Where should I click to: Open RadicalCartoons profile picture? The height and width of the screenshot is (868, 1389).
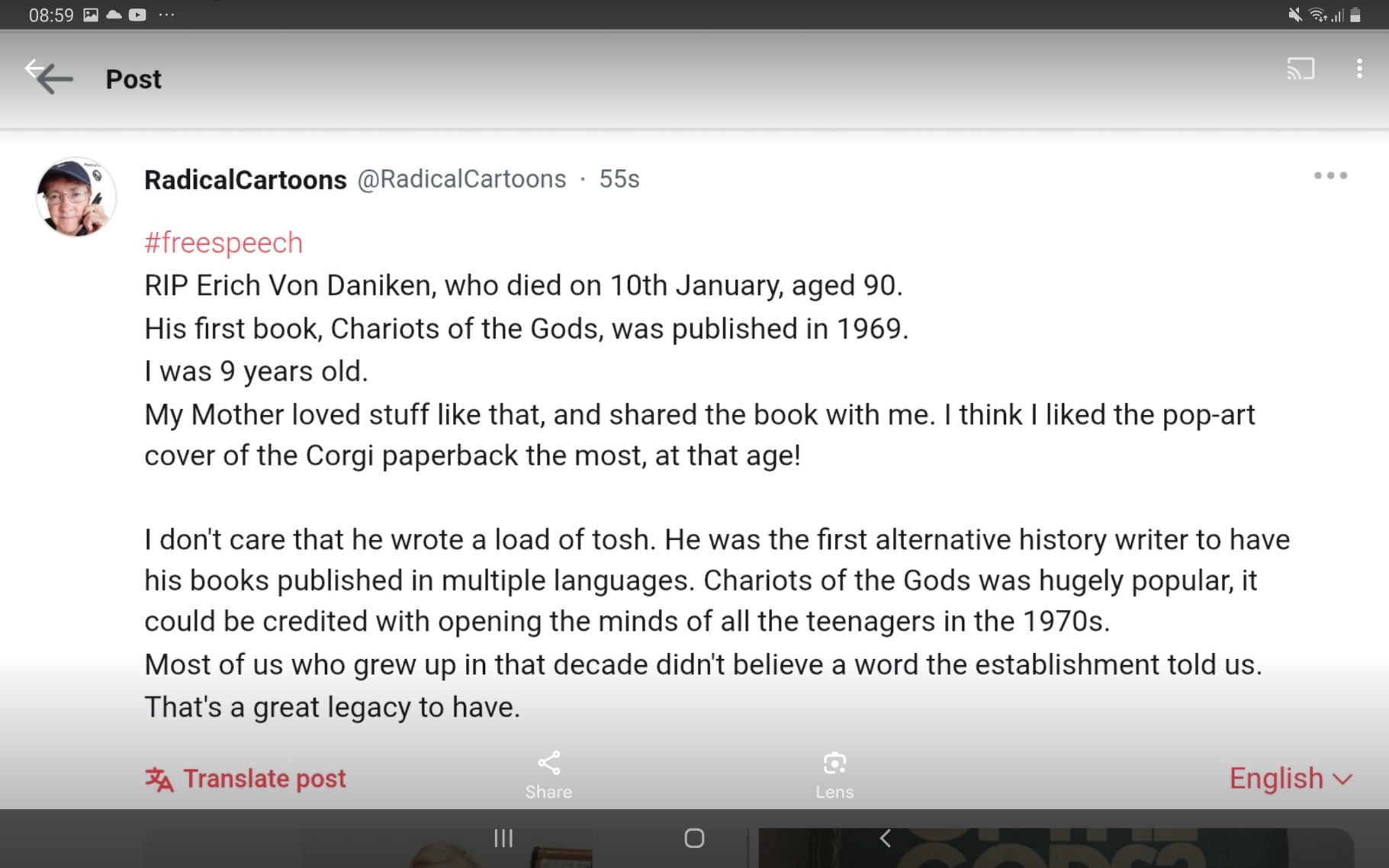(76, 197)
